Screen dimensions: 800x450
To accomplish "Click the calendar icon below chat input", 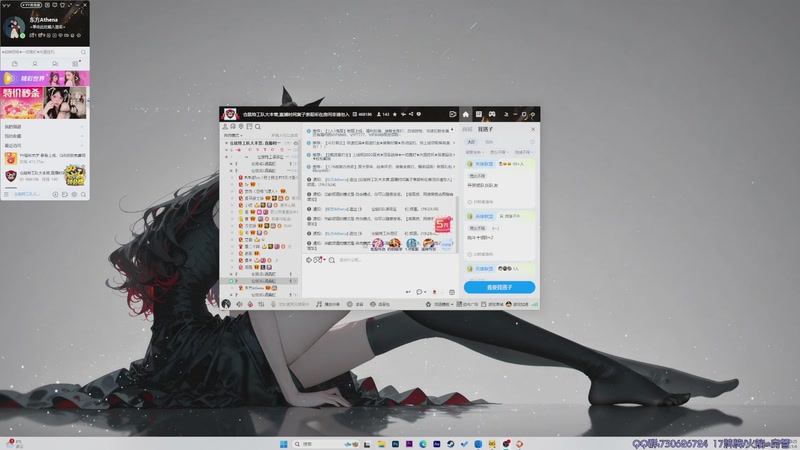I will [452, 292].
